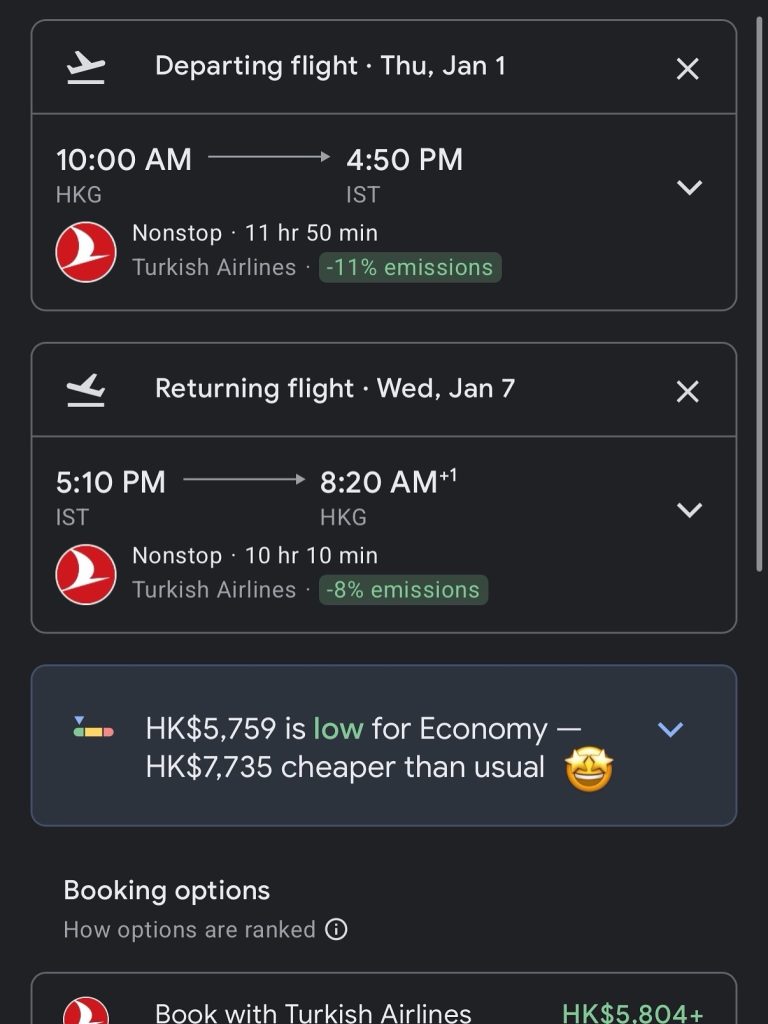
Task: Expand the HK$5,759 price insights panel
Action: pyautogui.click(x=670, y=729)
